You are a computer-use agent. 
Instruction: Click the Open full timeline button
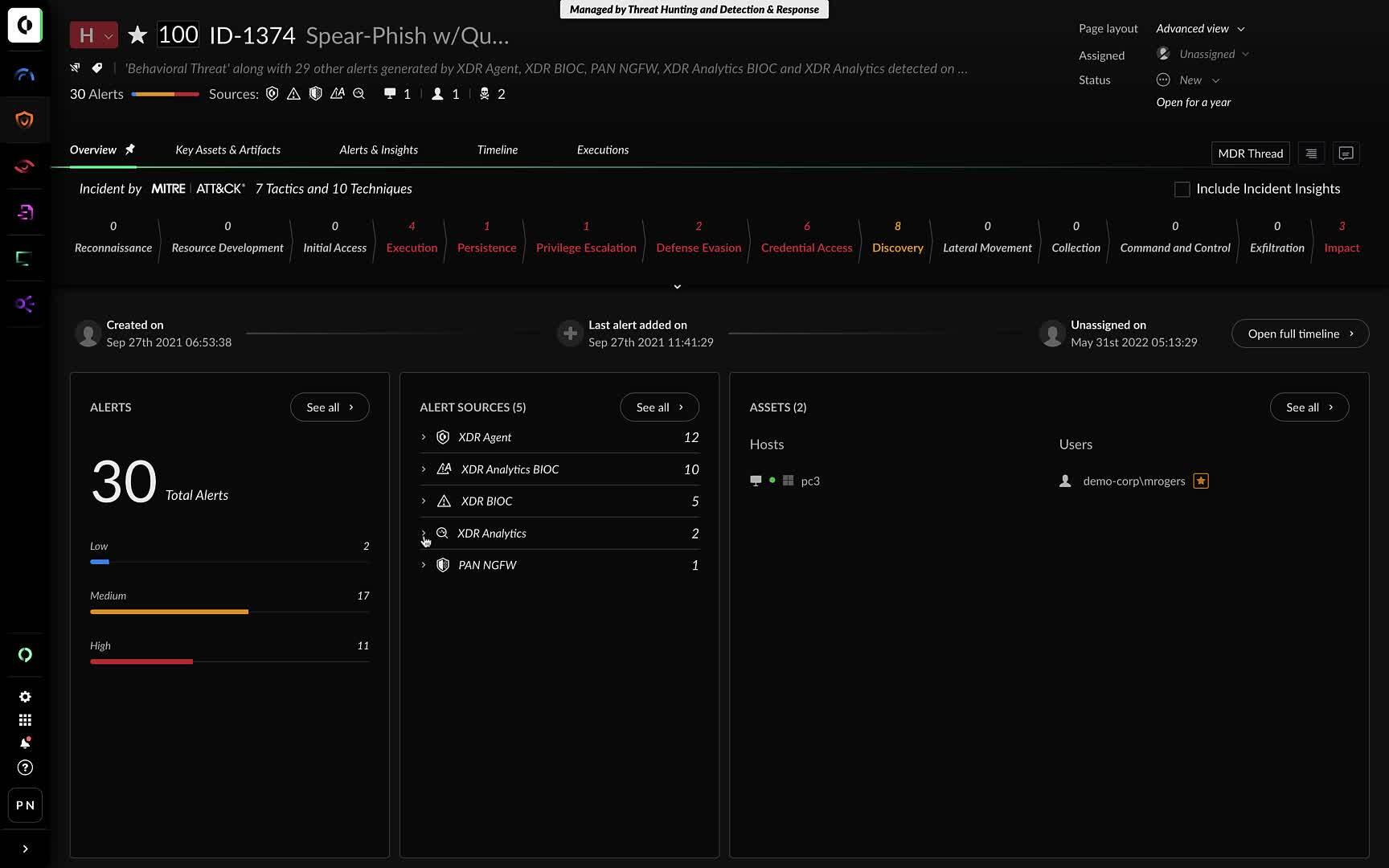click(x=1300, y=334)
